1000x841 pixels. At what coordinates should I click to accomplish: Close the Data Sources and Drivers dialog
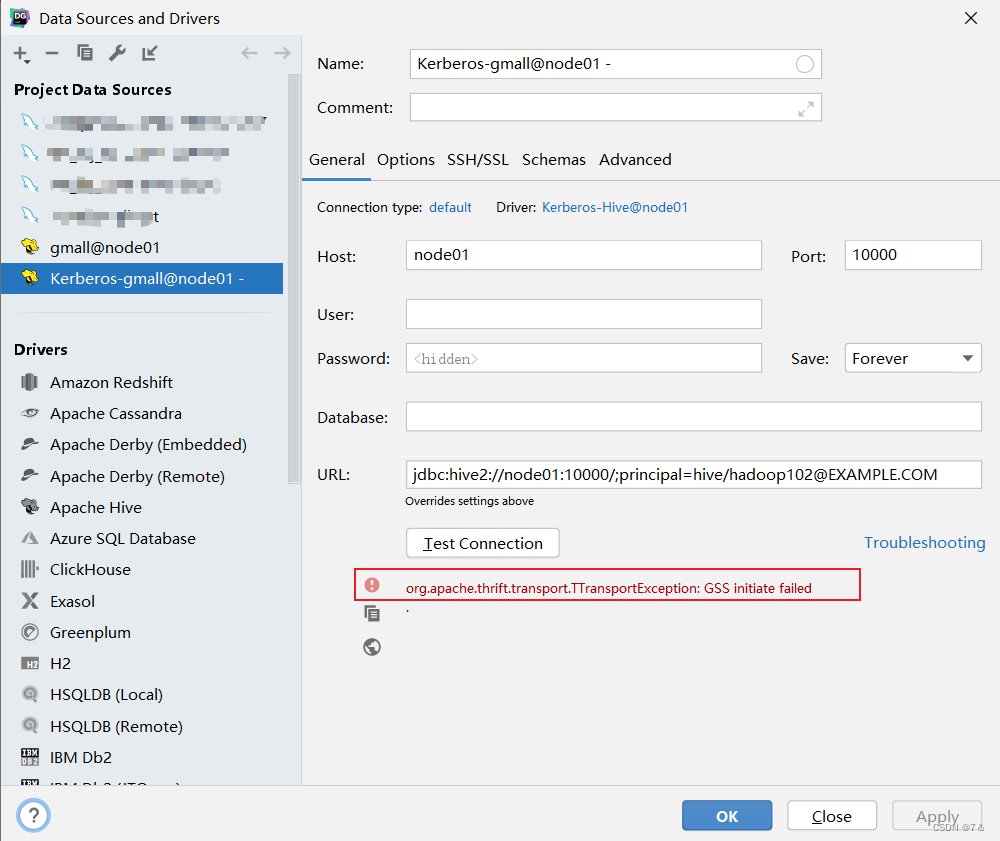(971, 18)
